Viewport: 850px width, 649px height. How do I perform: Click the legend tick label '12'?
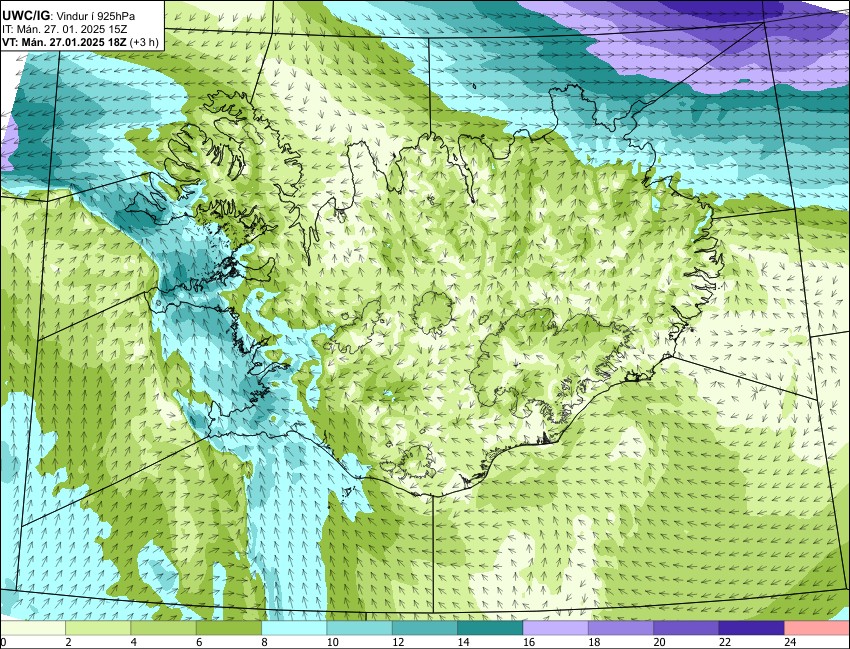pos(398,642)
